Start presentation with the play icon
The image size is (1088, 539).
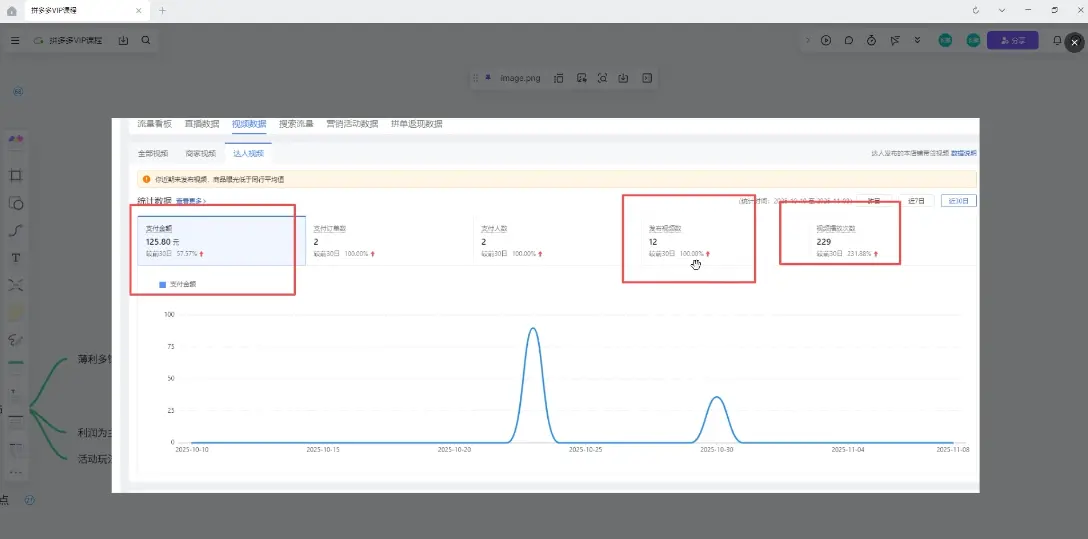click(826, 41)
